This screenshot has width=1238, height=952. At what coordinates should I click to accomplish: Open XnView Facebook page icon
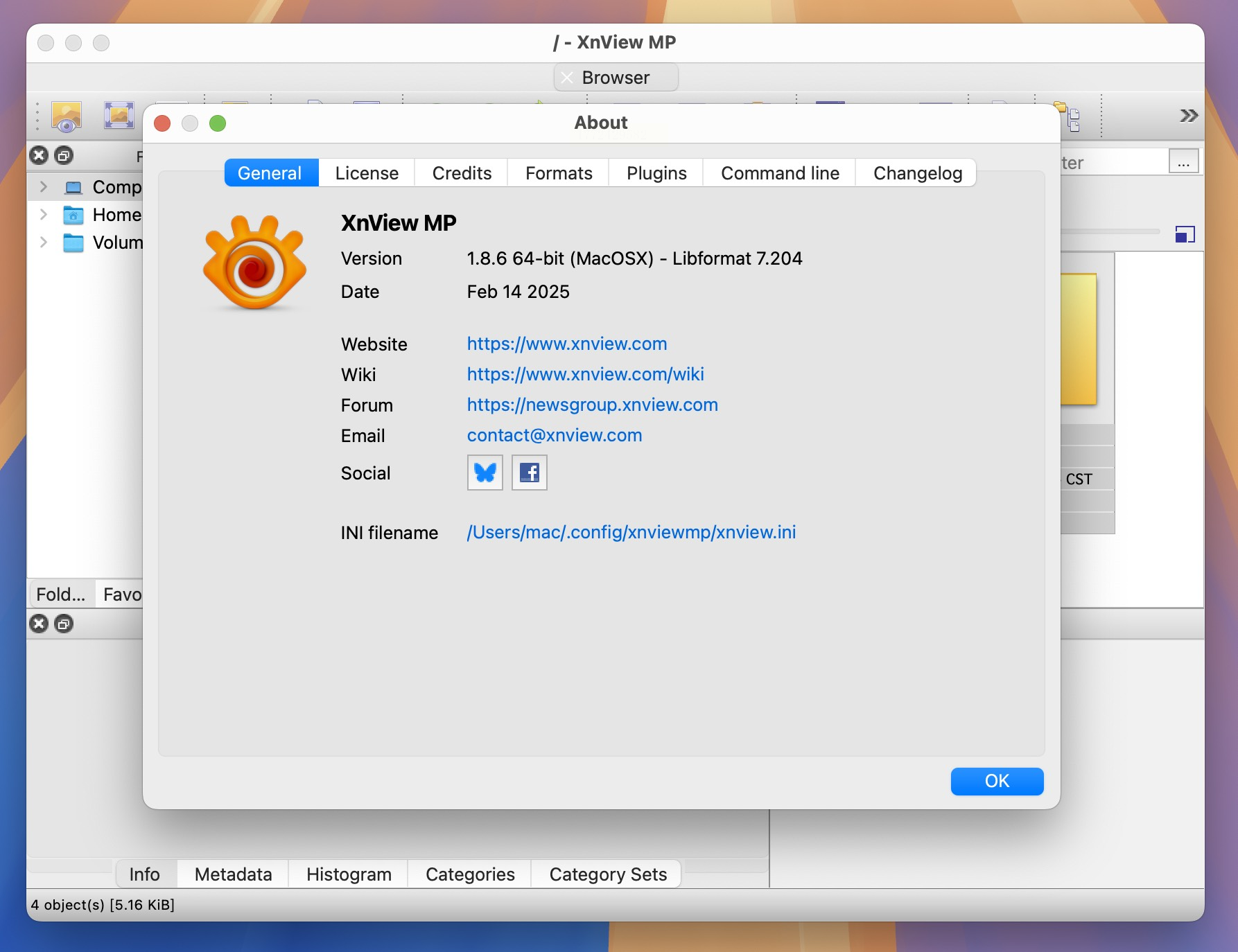[530, 473]
